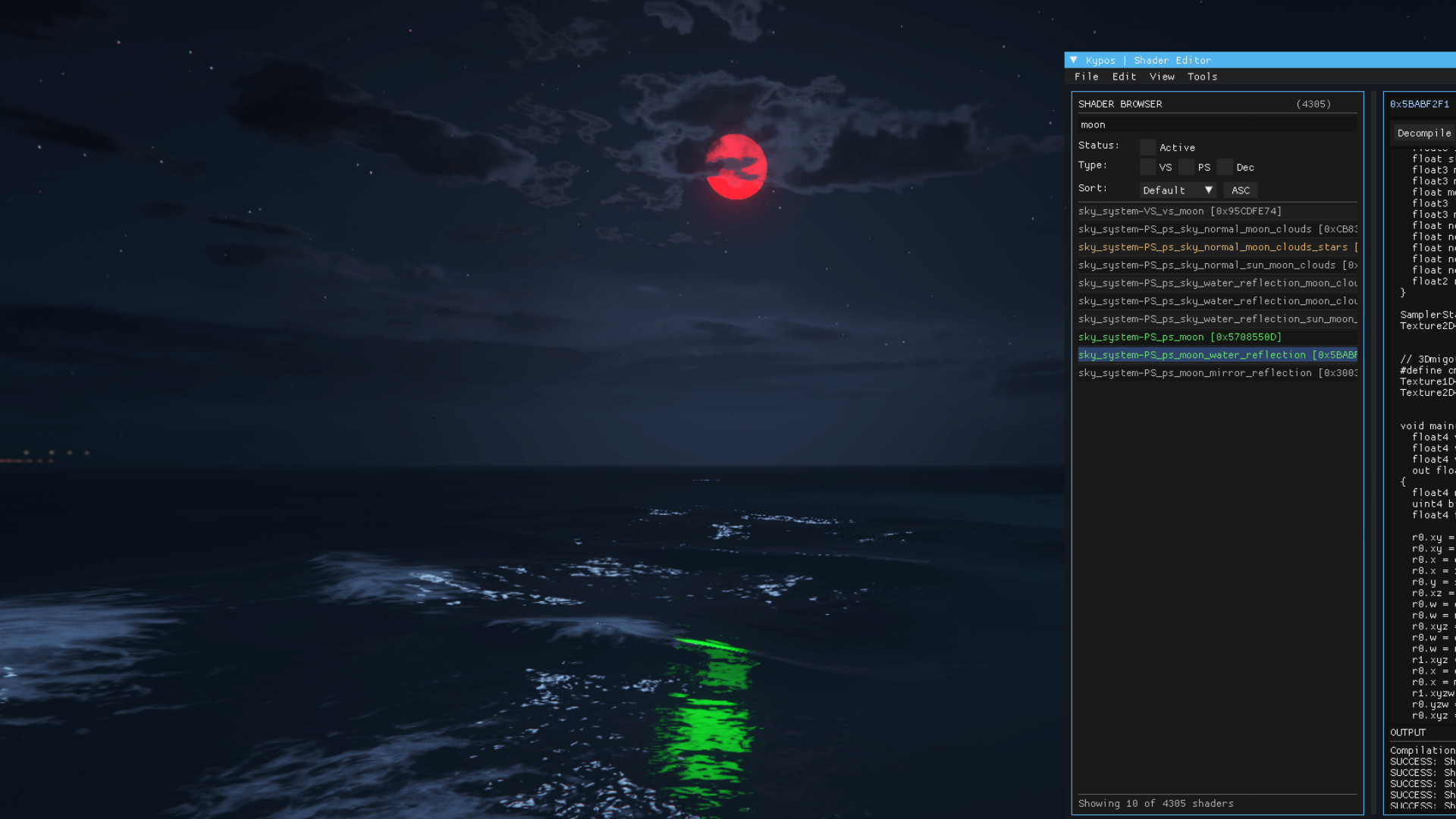Open the Edit menu
1456x819 pixels.
tap(1124, 77)
